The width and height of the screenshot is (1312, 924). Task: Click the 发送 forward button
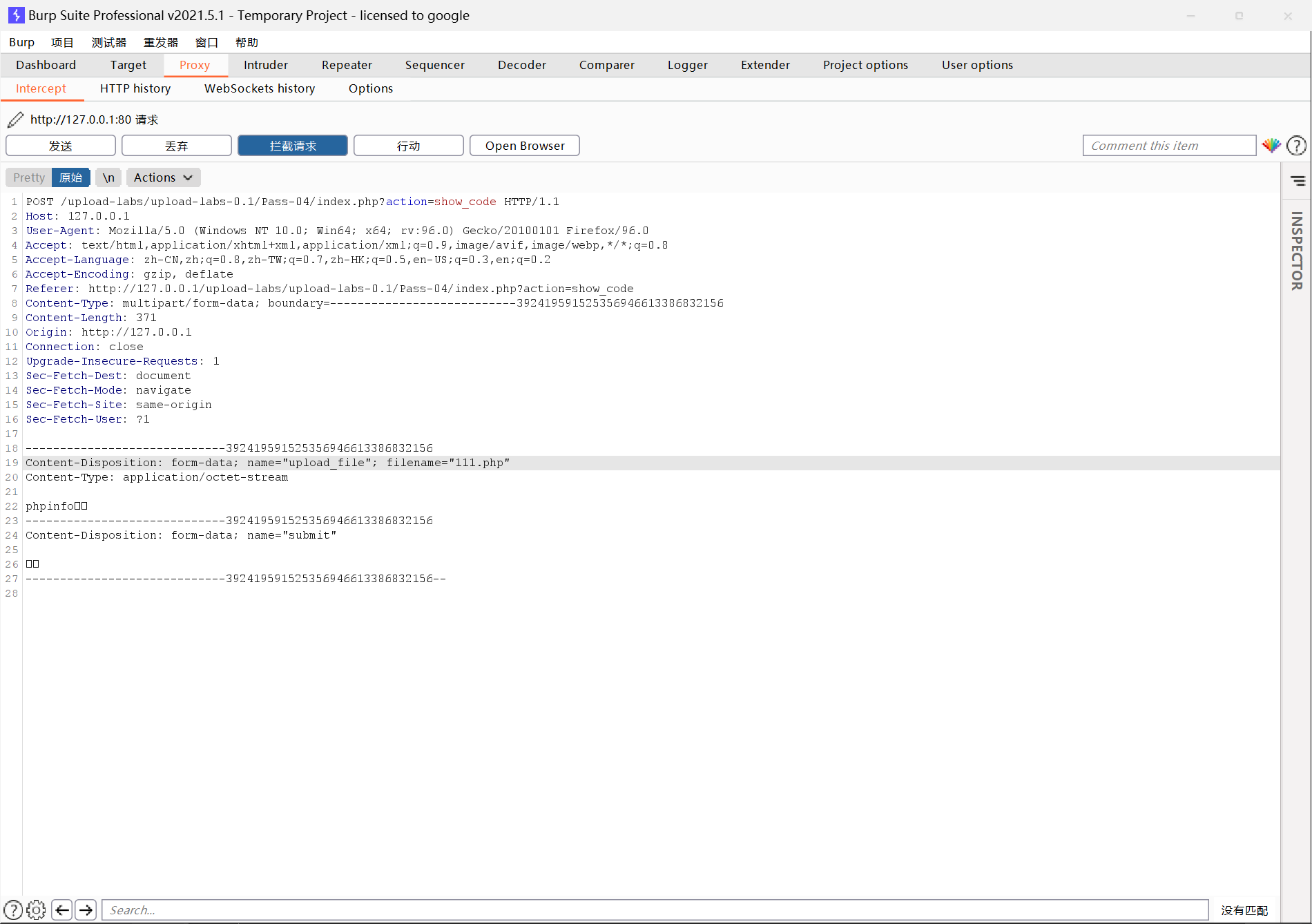61,146
